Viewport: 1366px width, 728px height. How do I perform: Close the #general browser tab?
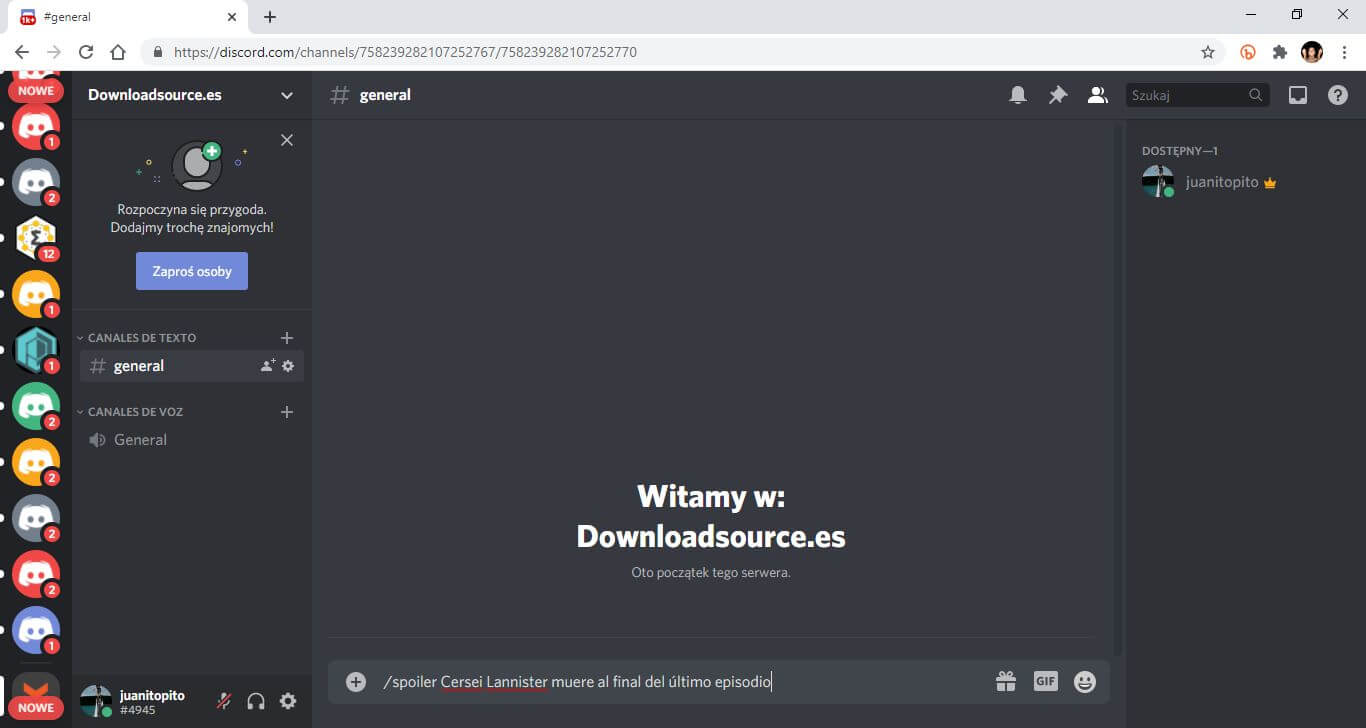click(x=231, y=17)
